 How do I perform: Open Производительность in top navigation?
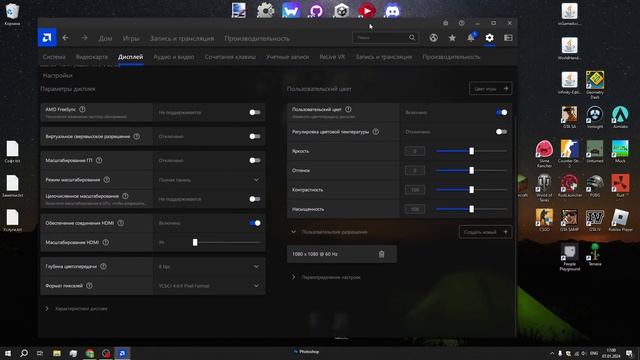(257, 38)
